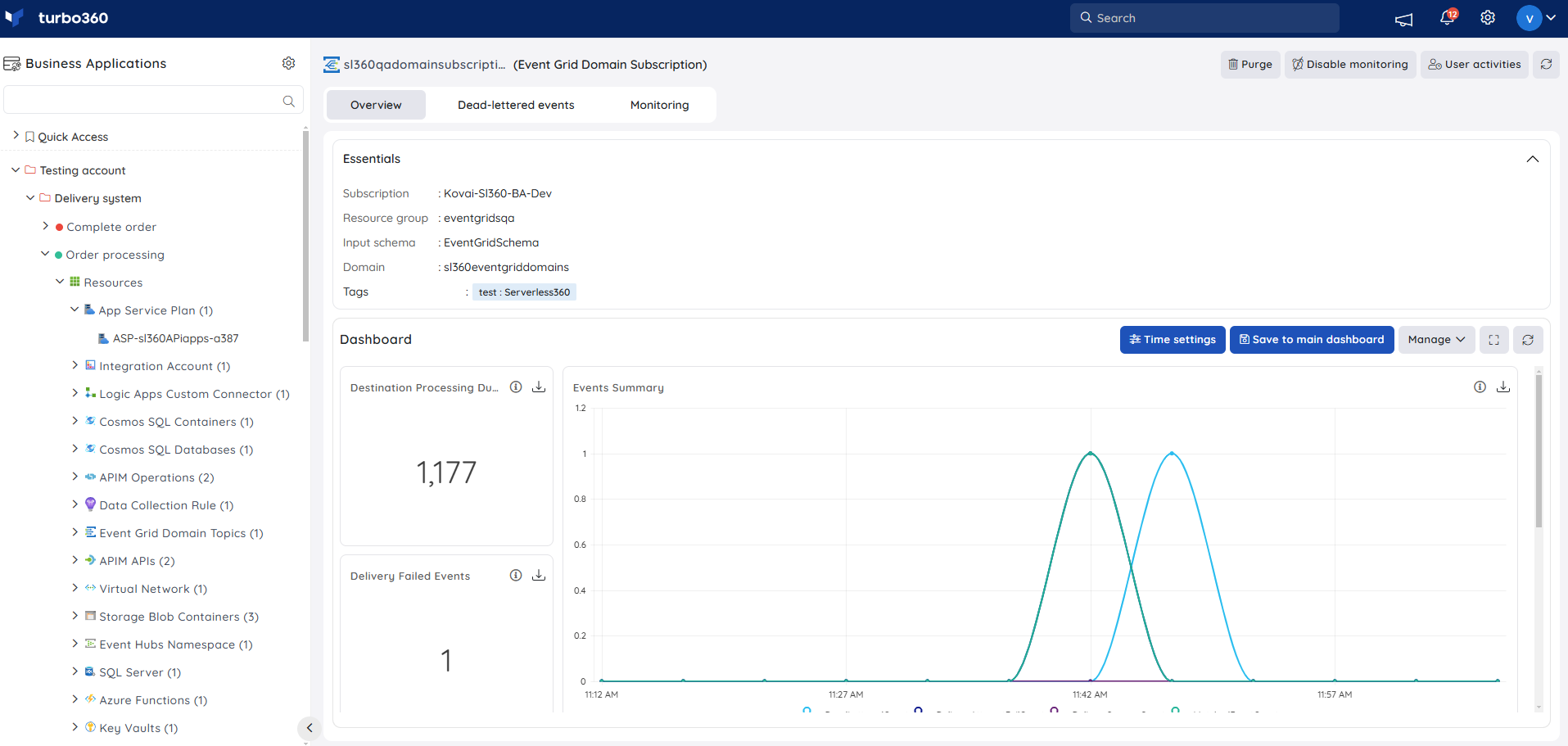Image resolution: width=1568 pixels, height=746 pixels.
Task: Select Event Grid Domain Topics (1)
Action: (181, 533)
